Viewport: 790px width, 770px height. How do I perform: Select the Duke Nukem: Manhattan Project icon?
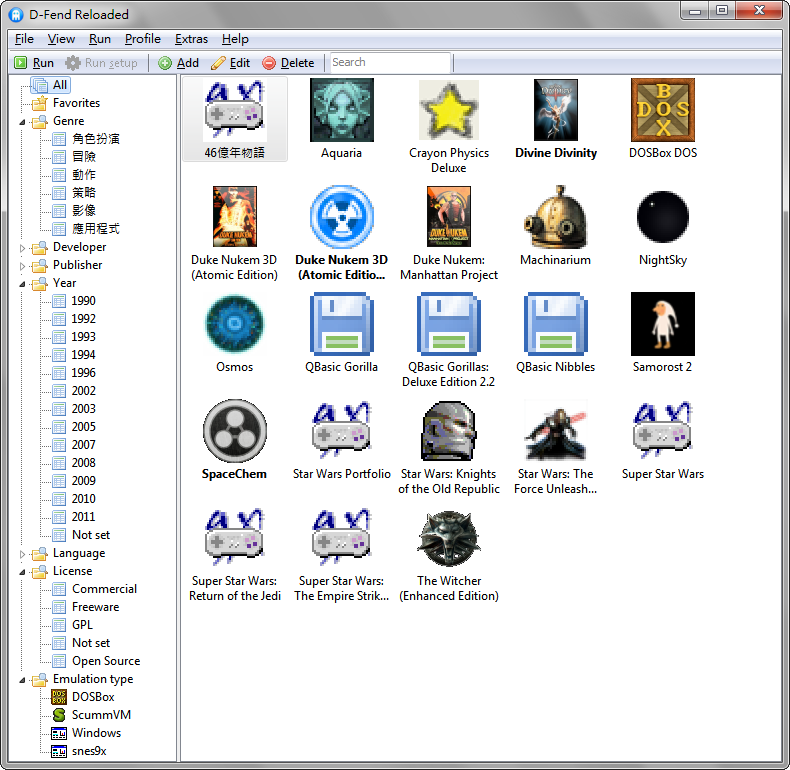pyautogui.click(x=448, y=217)
